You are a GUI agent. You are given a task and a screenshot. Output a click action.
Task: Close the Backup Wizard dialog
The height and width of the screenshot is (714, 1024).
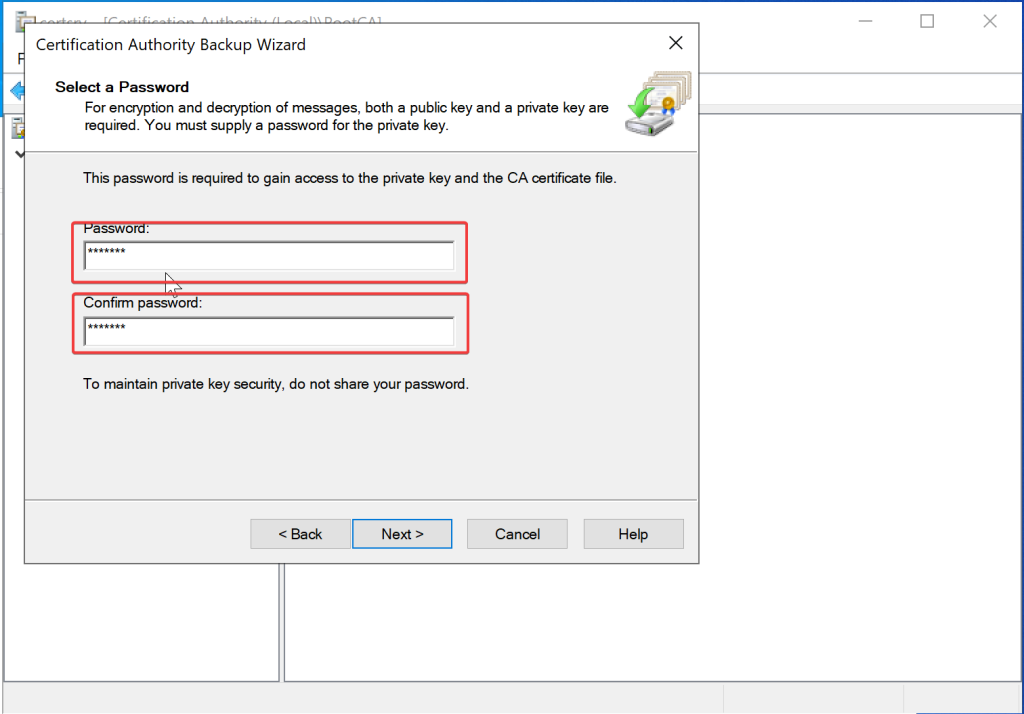[x=675, y=43]
